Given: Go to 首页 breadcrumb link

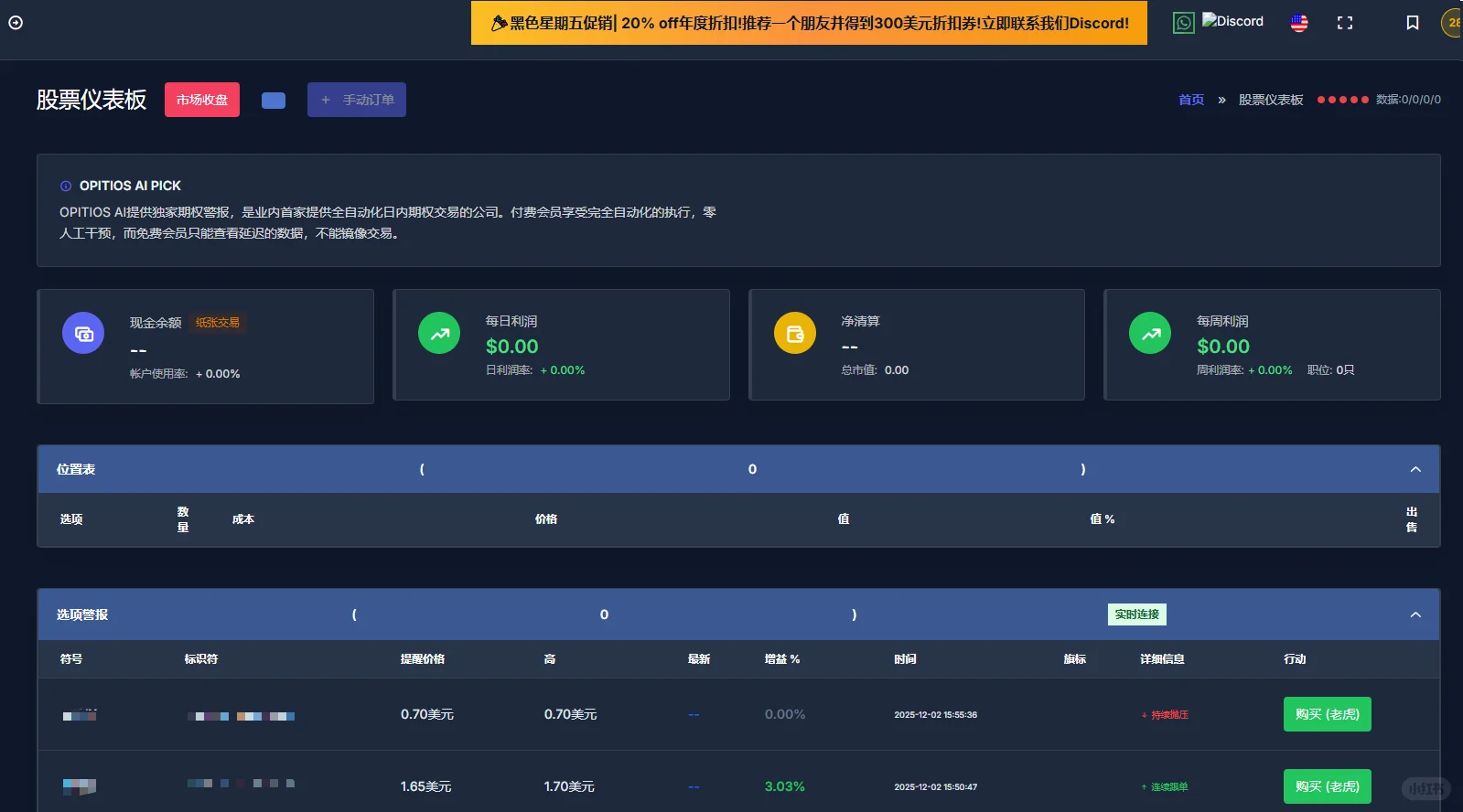Looking at the screenshot, I should pyautogui.click(x=1191, y=100).
